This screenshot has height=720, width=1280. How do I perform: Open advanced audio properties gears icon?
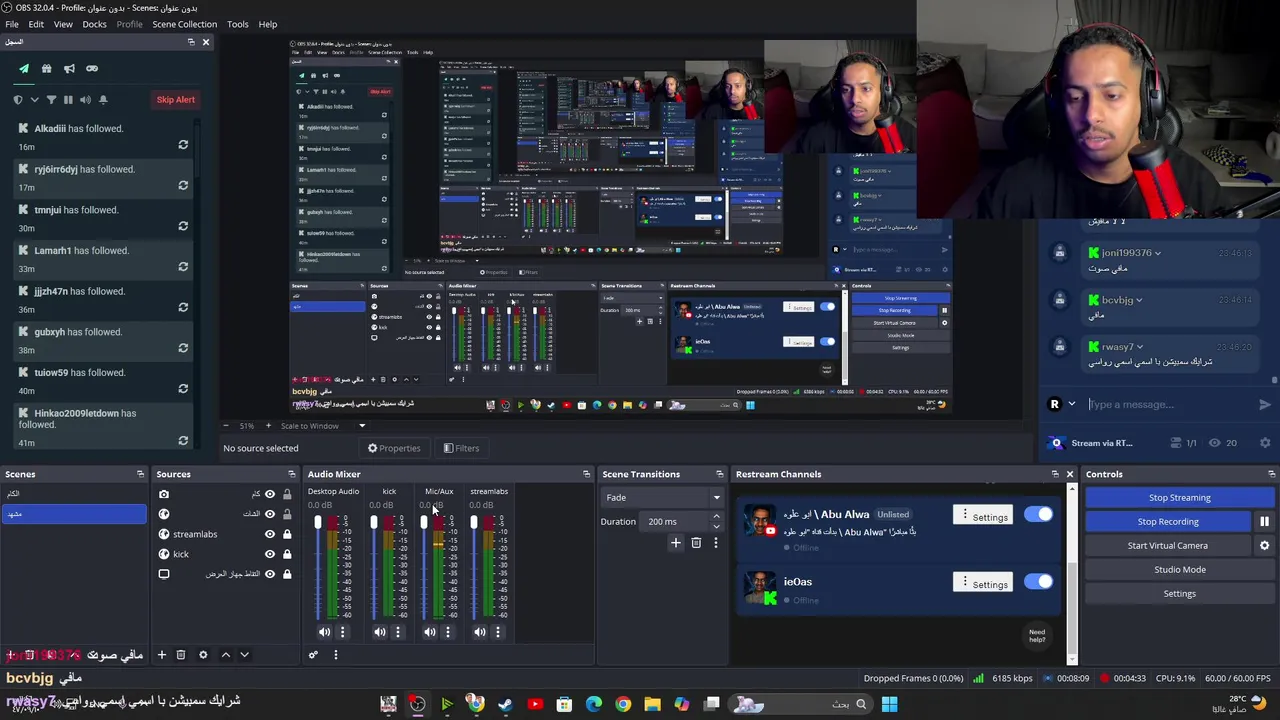[313, 655]
